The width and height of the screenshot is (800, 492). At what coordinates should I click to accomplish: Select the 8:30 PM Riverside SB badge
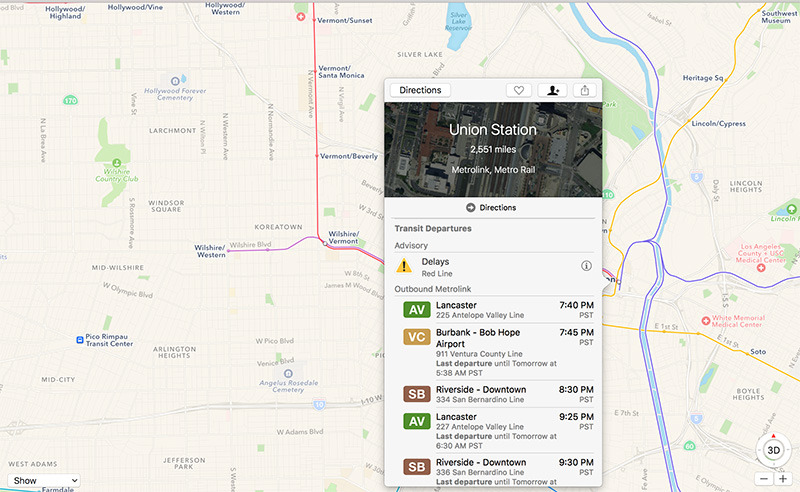[417, 394]
